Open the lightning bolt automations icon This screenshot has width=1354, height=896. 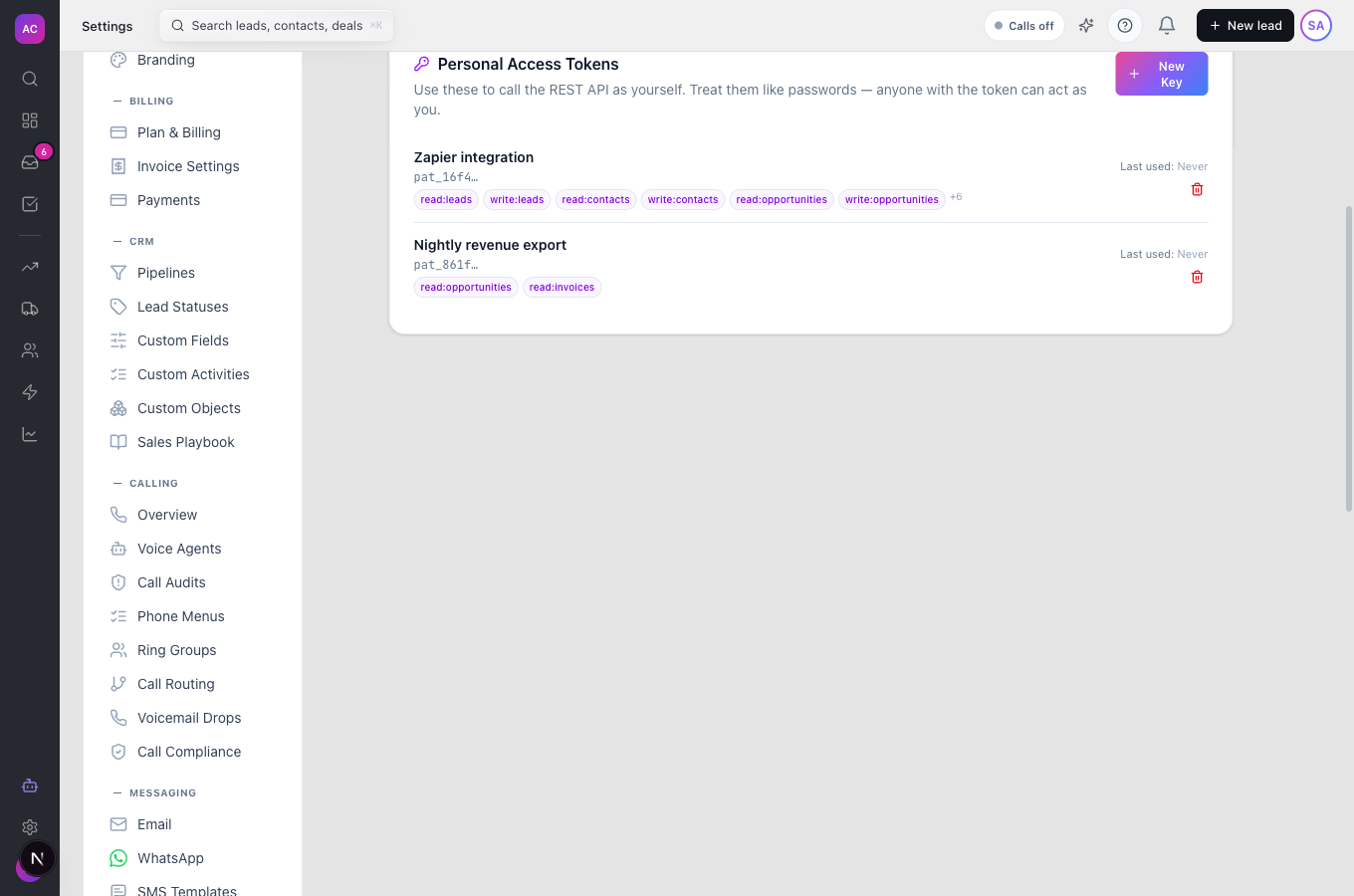coord(30,392)
